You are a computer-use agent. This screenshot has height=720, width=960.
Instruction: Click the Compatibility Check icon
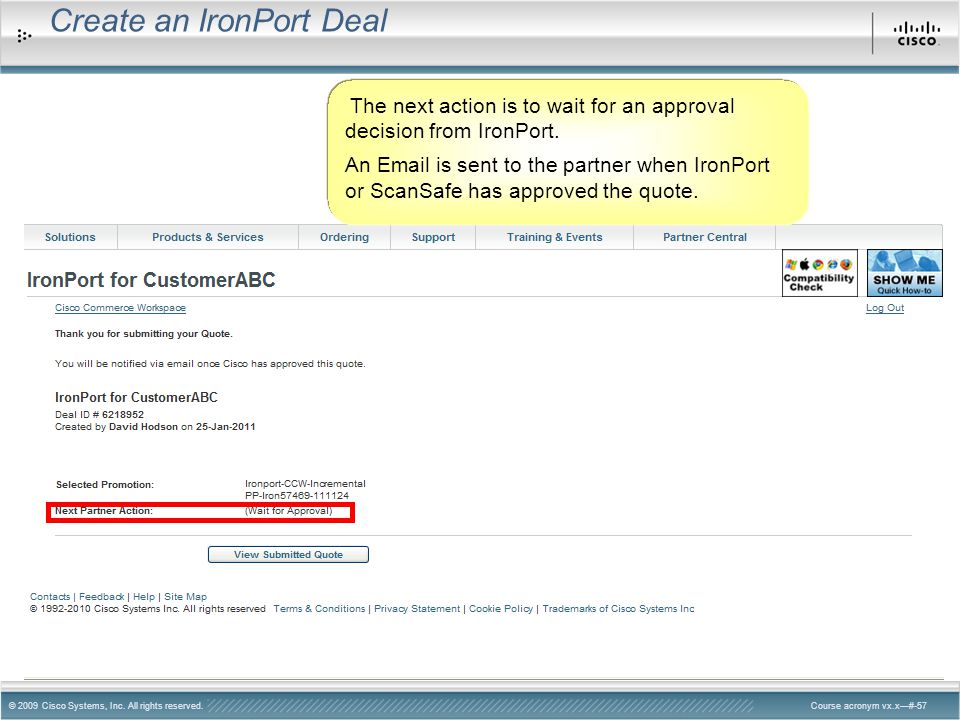pos(819,273)
